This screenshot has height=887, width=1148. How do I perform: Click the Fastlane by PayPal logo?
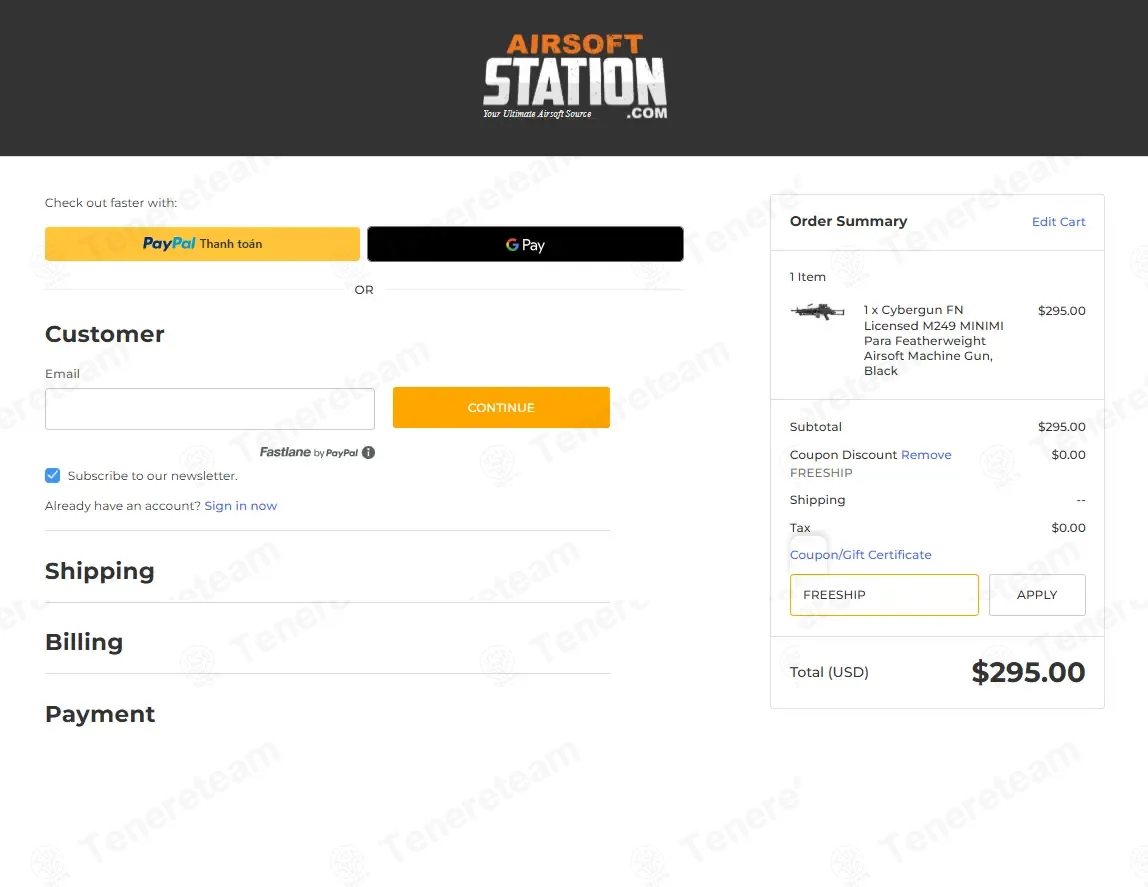308,453
